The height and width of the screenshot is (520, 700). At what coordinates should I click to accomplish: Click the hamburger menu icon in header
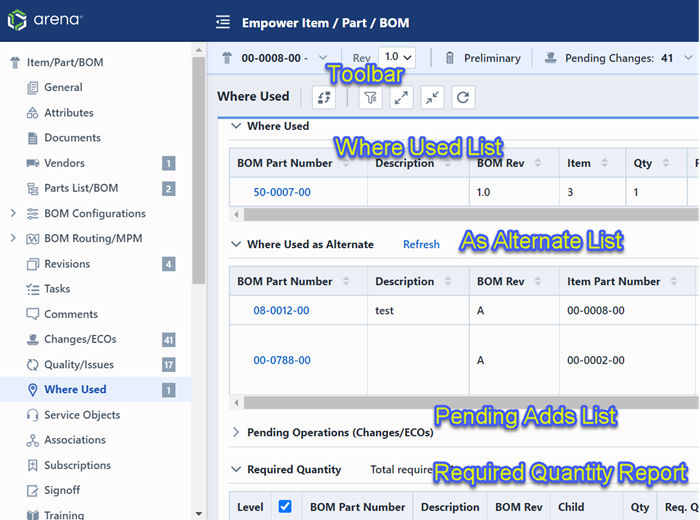pyautogui.click(x=223, y=22)
